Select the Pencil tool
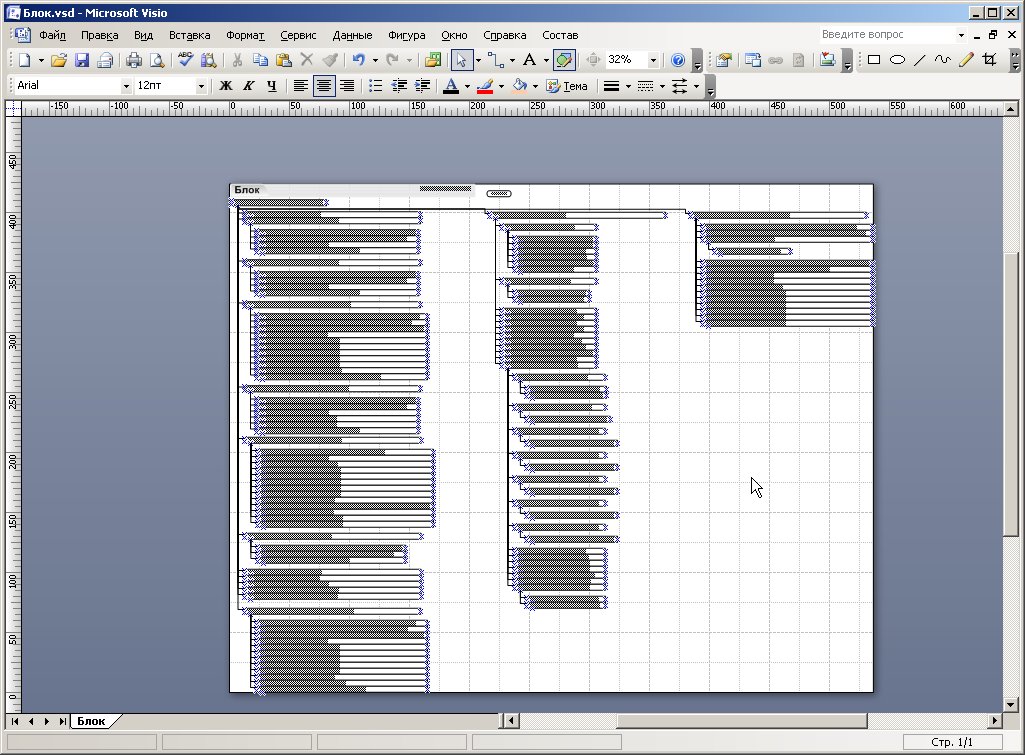 click(966, 60)
